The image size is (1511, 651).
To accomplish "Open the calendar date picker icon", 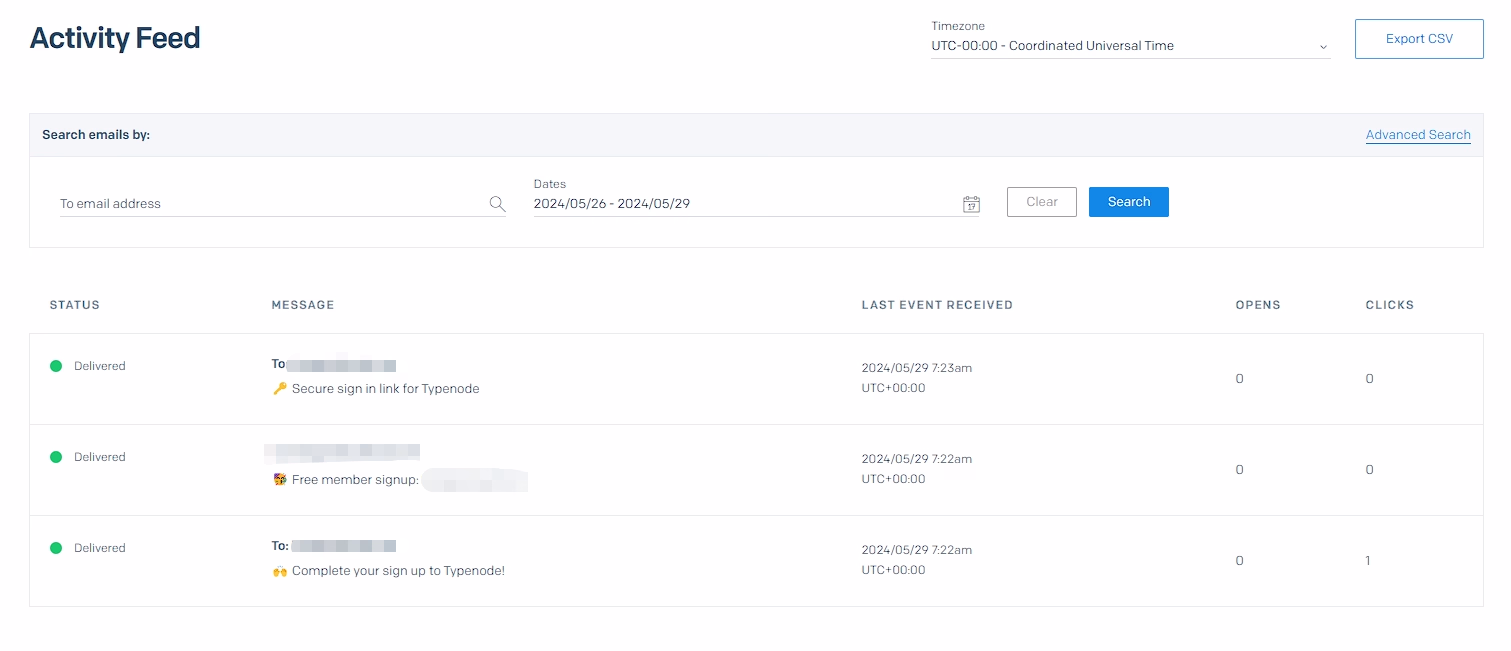I will pyautogui.click(x=971, y=204).
